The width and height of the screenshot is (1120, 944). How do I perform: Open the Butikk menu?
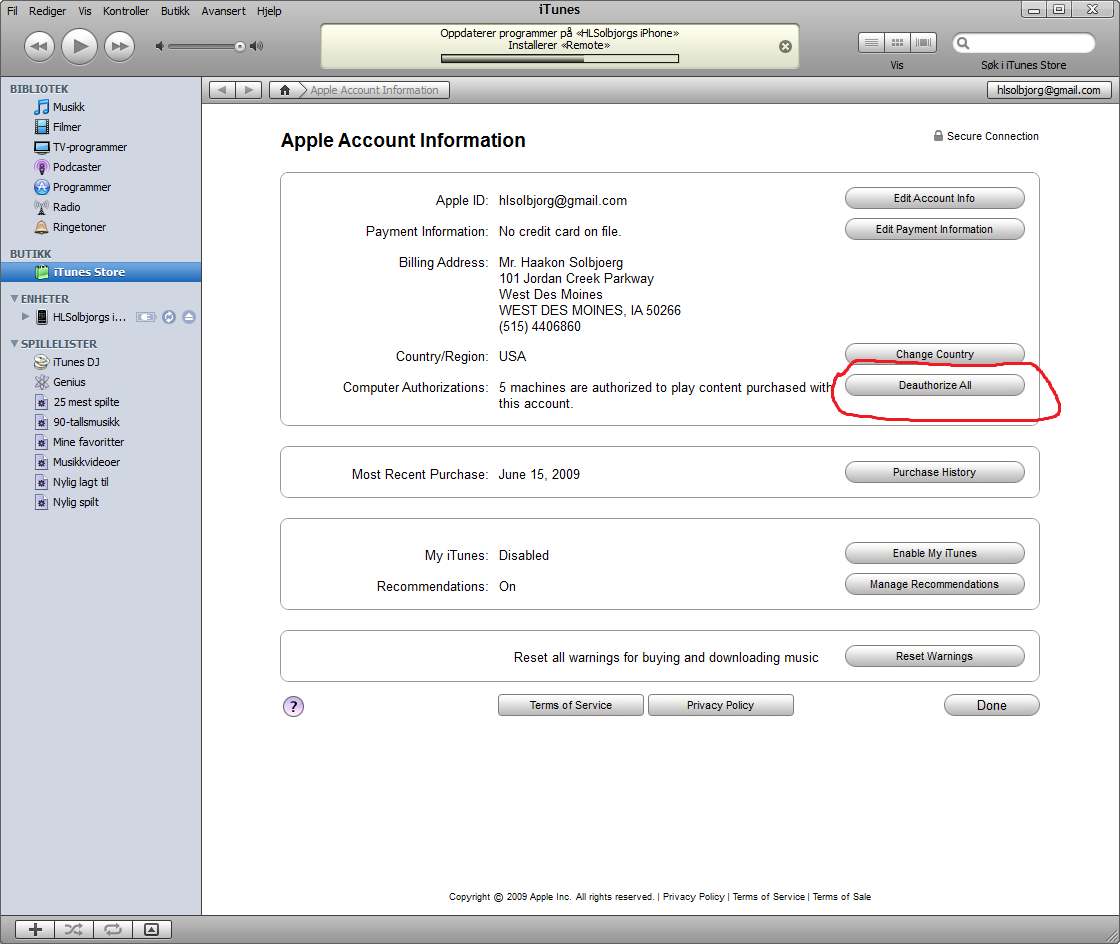(175, 11)
